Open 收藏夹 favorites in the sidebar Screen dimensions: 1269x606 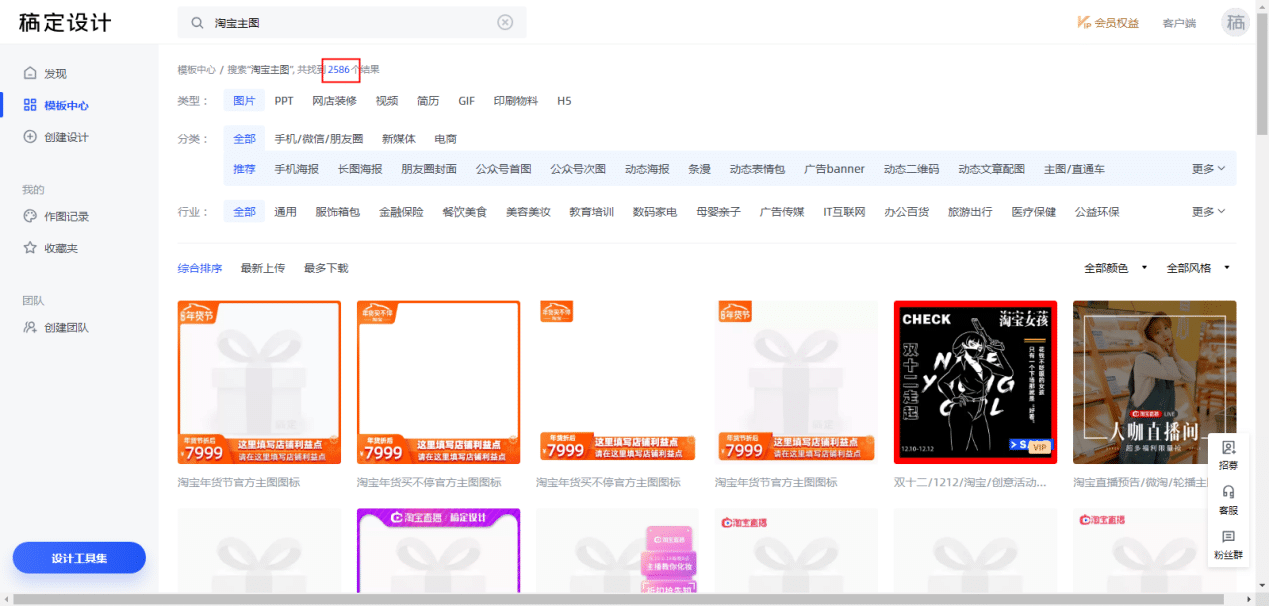(x=50, y=248)
